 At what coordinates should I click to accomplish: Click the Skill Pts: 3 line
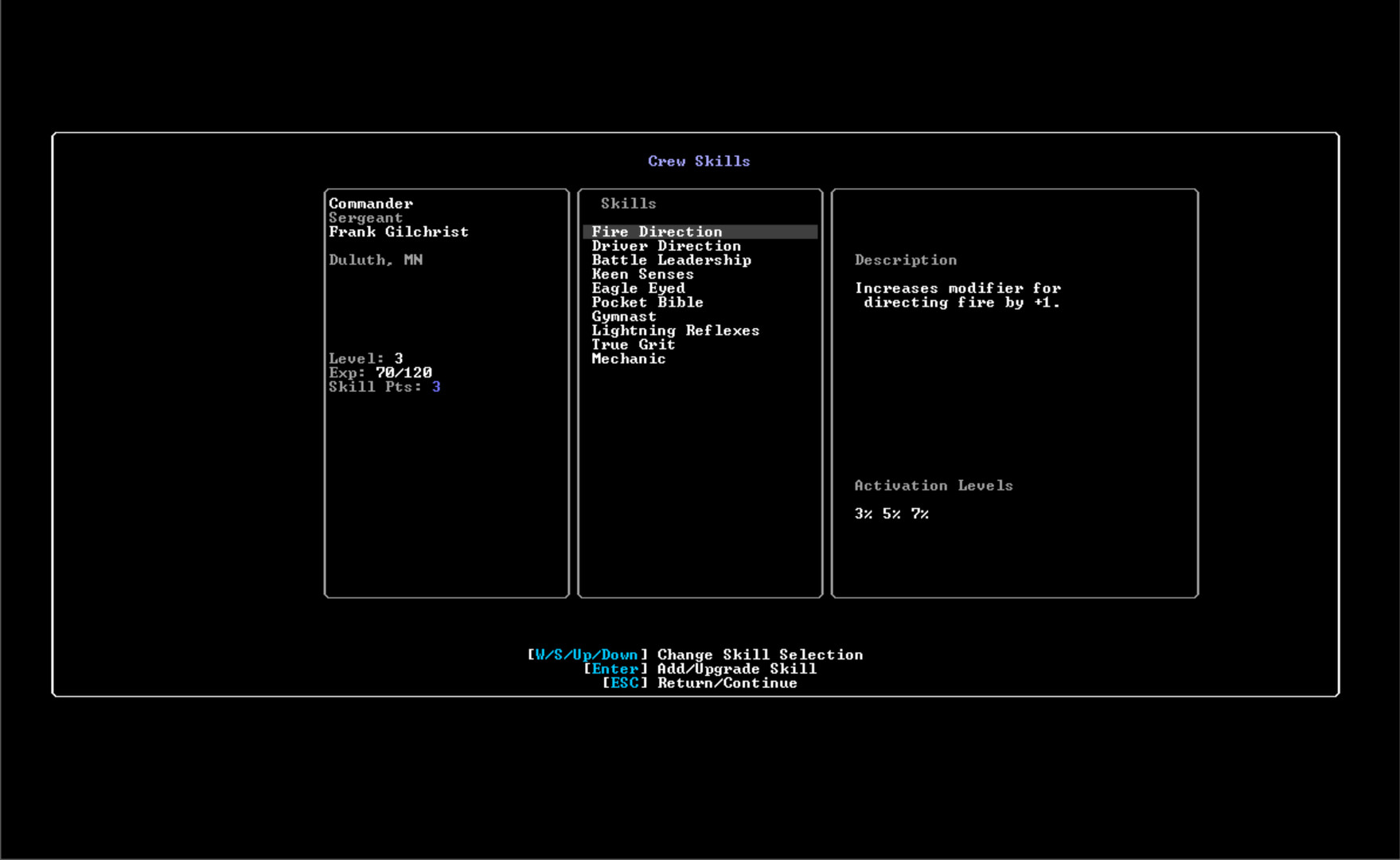click(384, 387)
